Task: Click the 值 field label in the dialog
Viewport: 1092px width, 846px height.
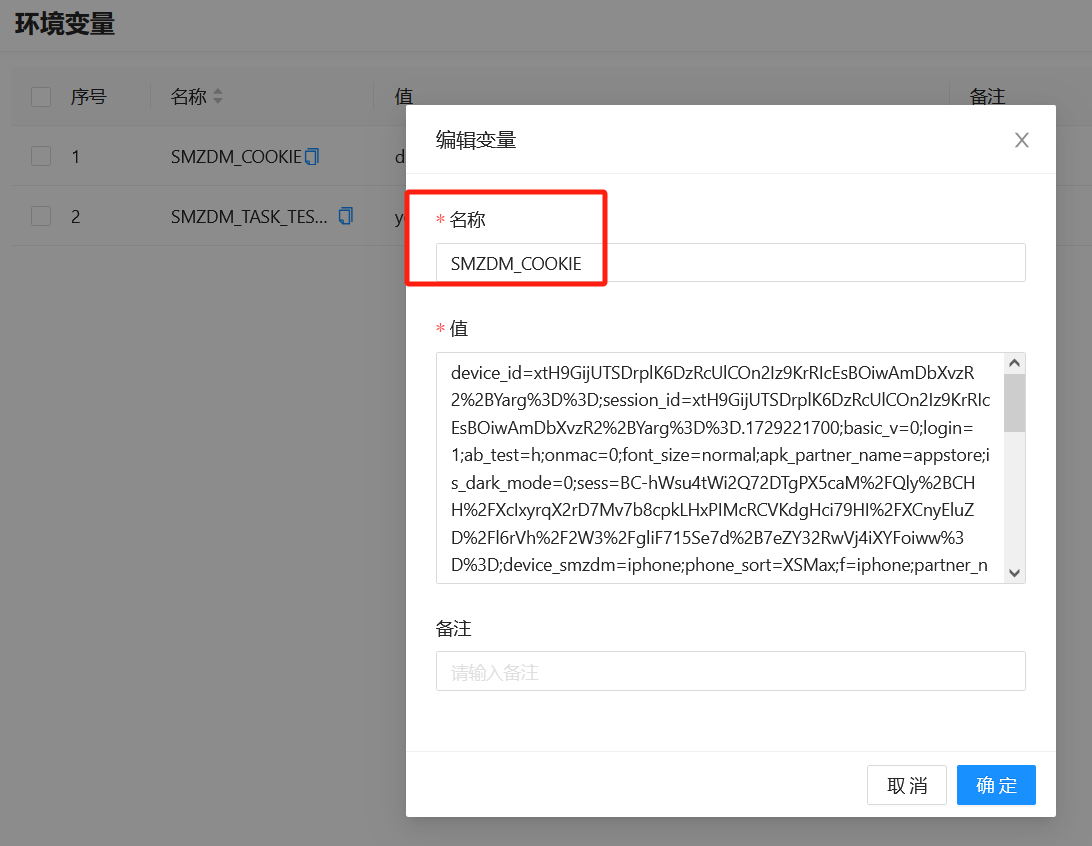Action: 459,329
